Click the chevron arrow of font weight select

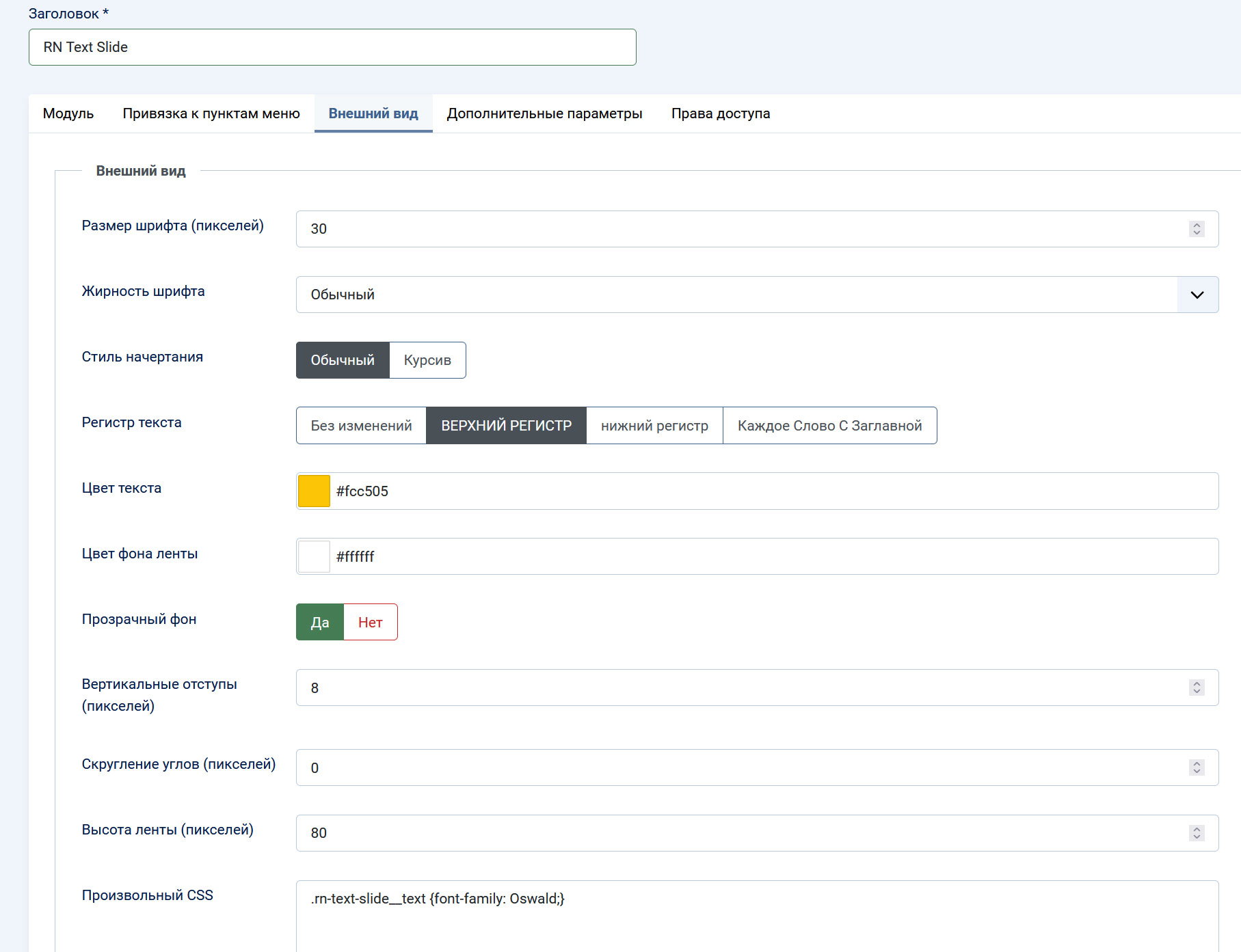click(x=1197, y=295)
